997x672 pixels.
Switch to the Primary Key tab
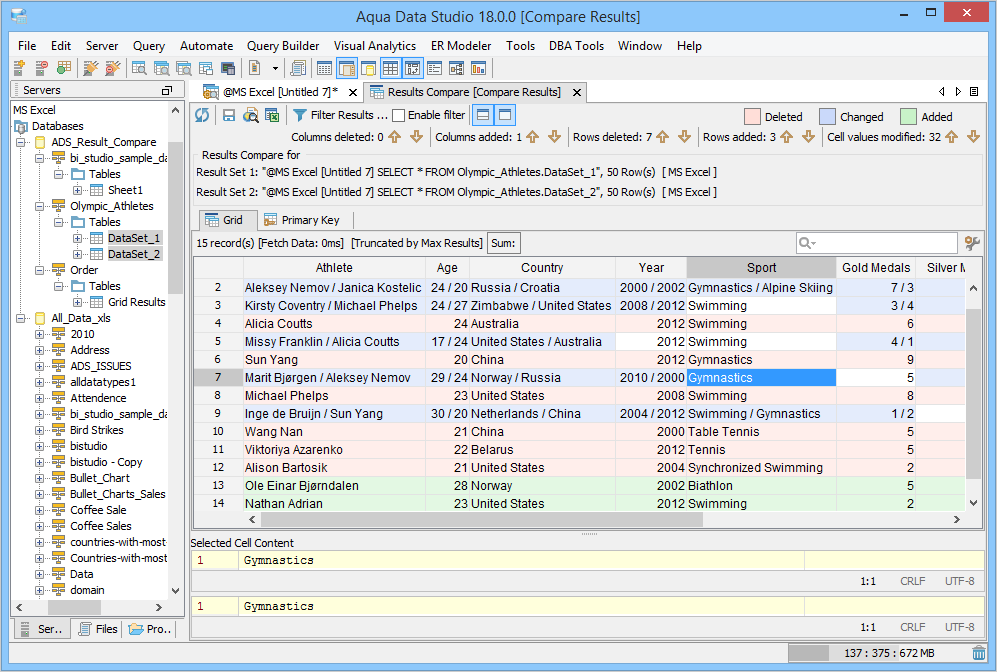point(302,220)
